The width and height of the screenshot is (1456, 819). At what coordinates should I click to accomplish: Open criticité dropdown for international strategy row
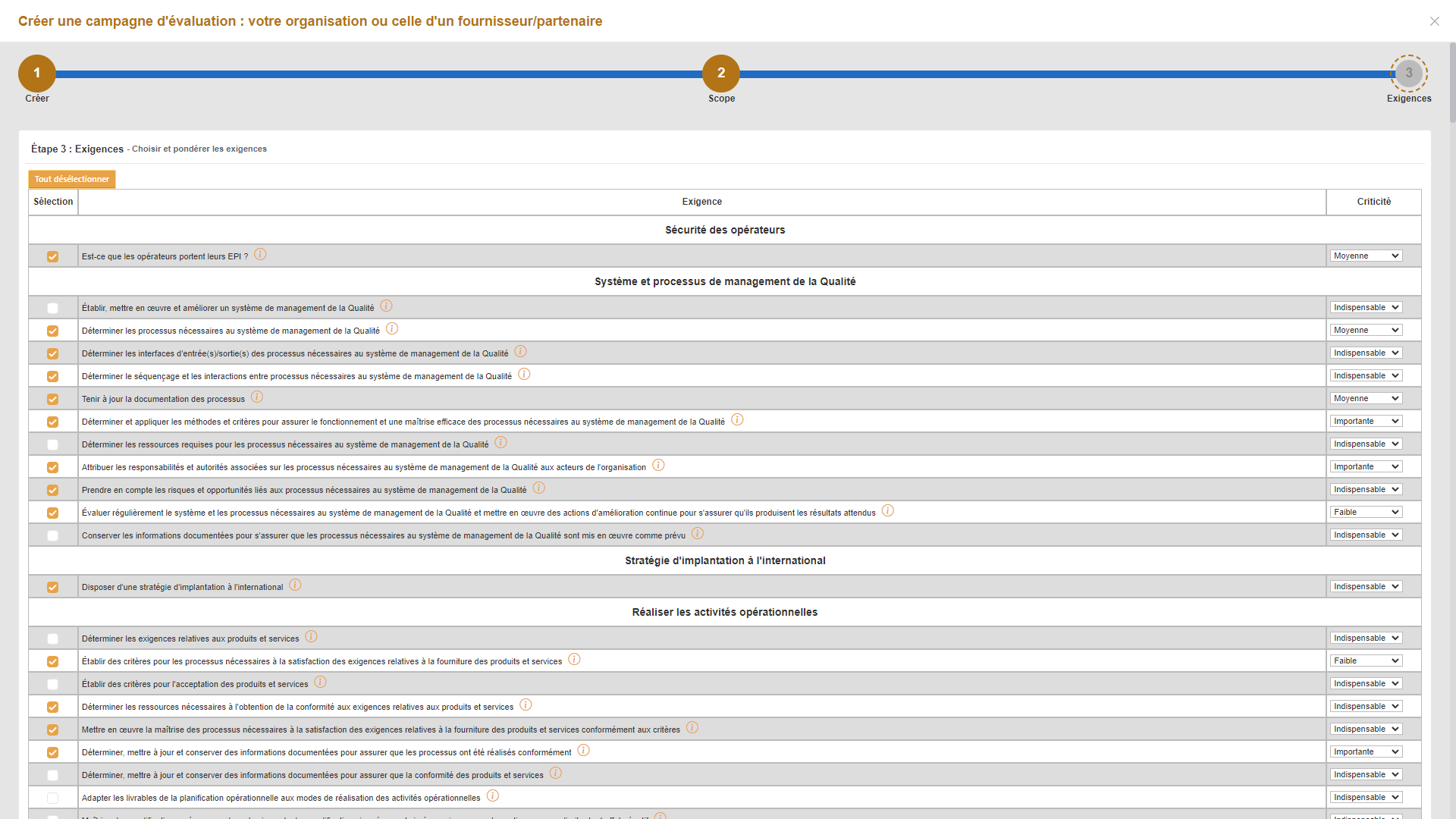pos(1365,587)
